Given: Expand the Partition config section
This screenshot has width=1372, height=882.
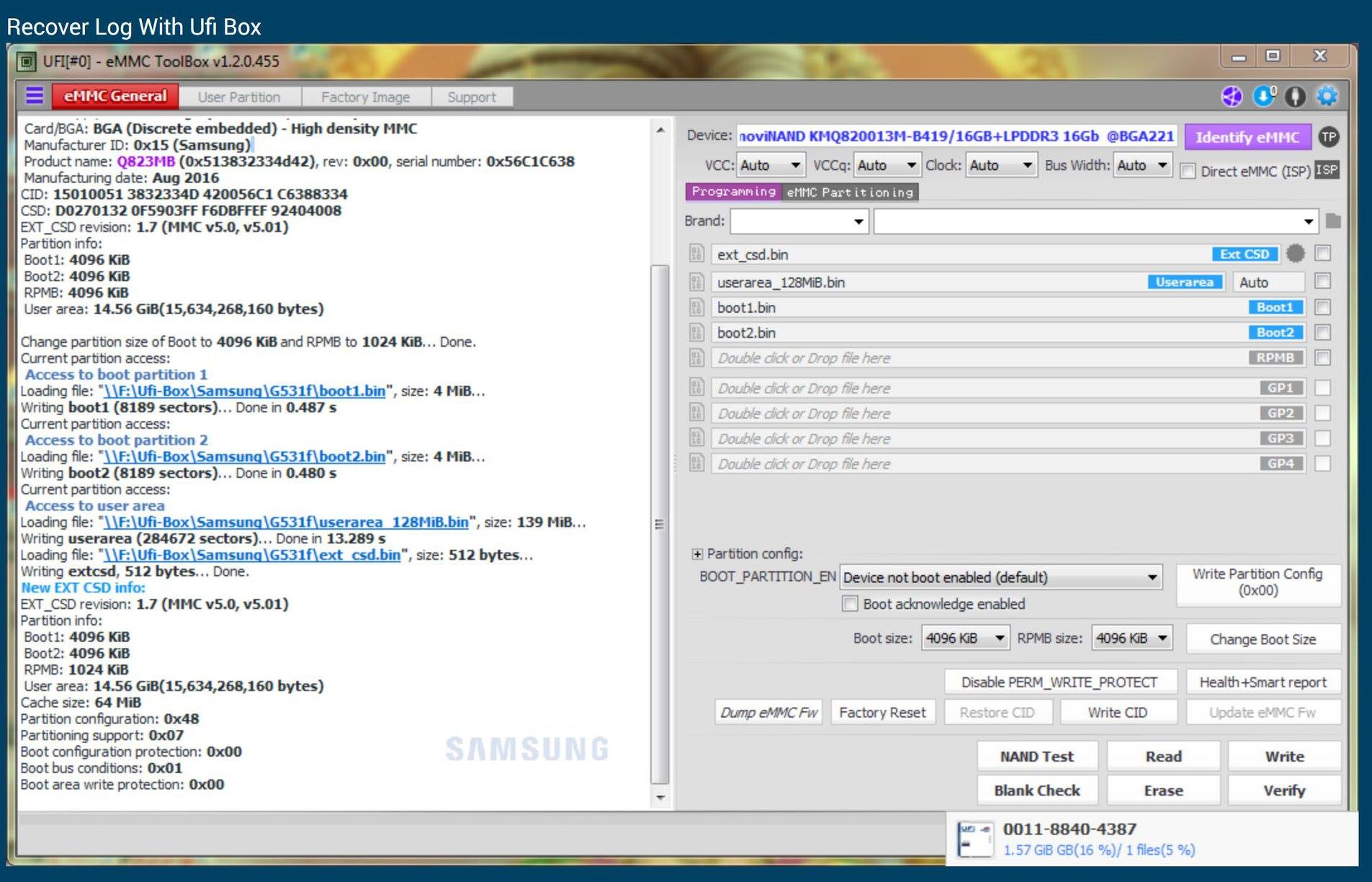Looking at the screenshot, I should pyautogui.click(x=697, y=554).
